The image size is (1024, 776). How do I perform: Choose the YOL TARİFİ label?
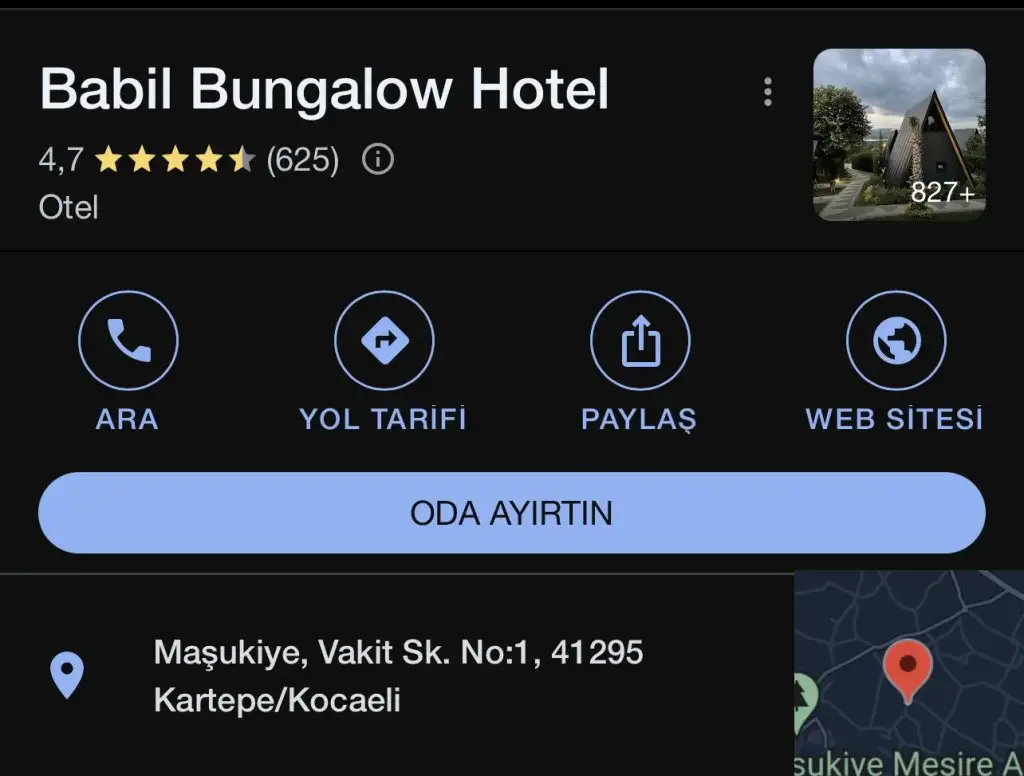point(383,419)
